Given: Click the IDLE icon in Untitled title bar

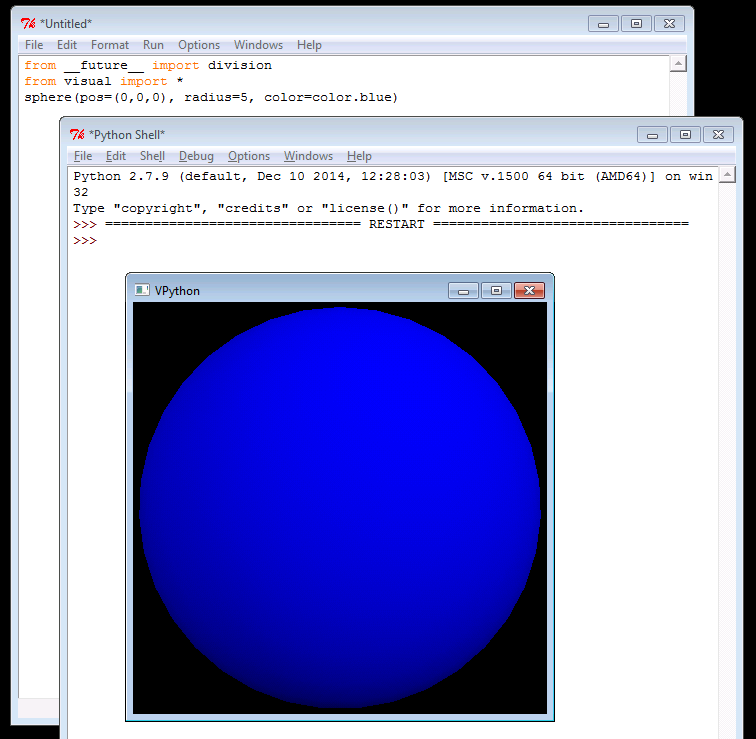Looking at the screenshot, I should 28,23.
